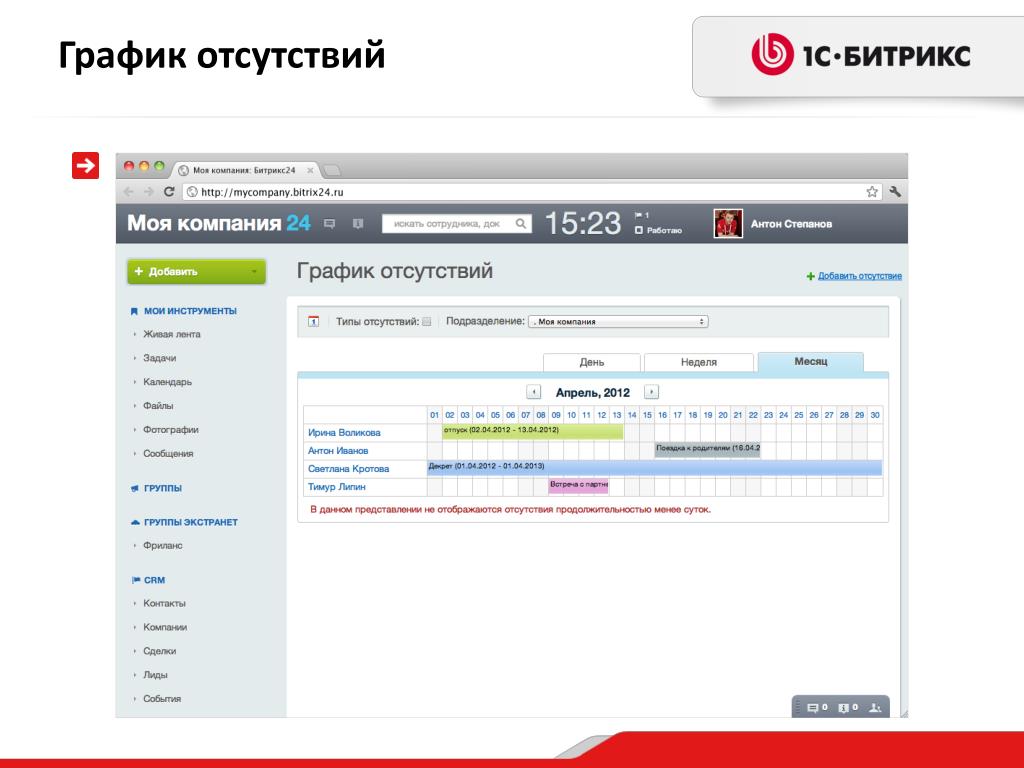Click the pink Встреча с партнером bar

579,485
